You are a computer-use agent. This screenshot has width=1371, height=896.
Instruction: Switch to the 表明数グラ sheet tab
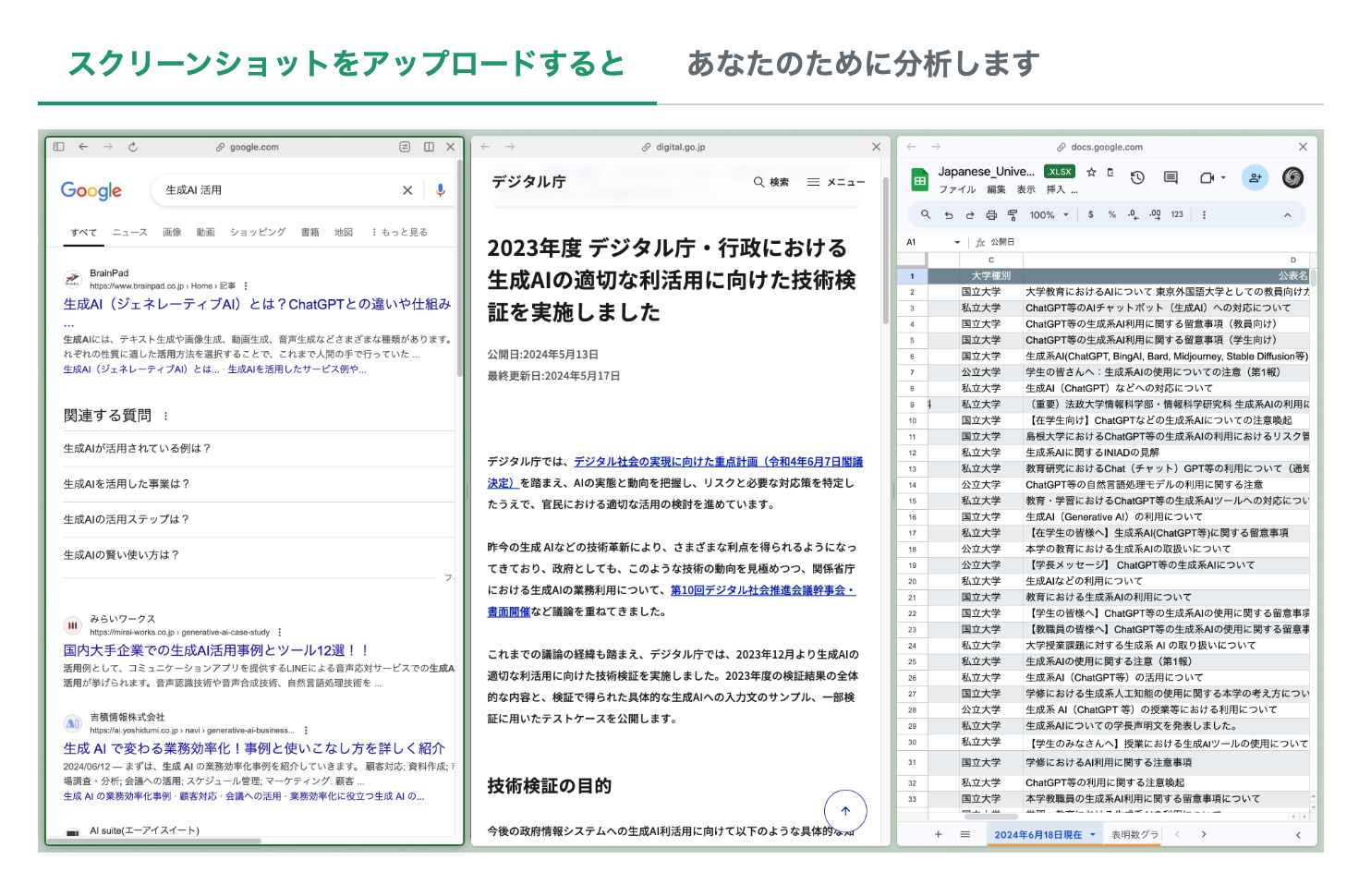(x=1134, y=834)
